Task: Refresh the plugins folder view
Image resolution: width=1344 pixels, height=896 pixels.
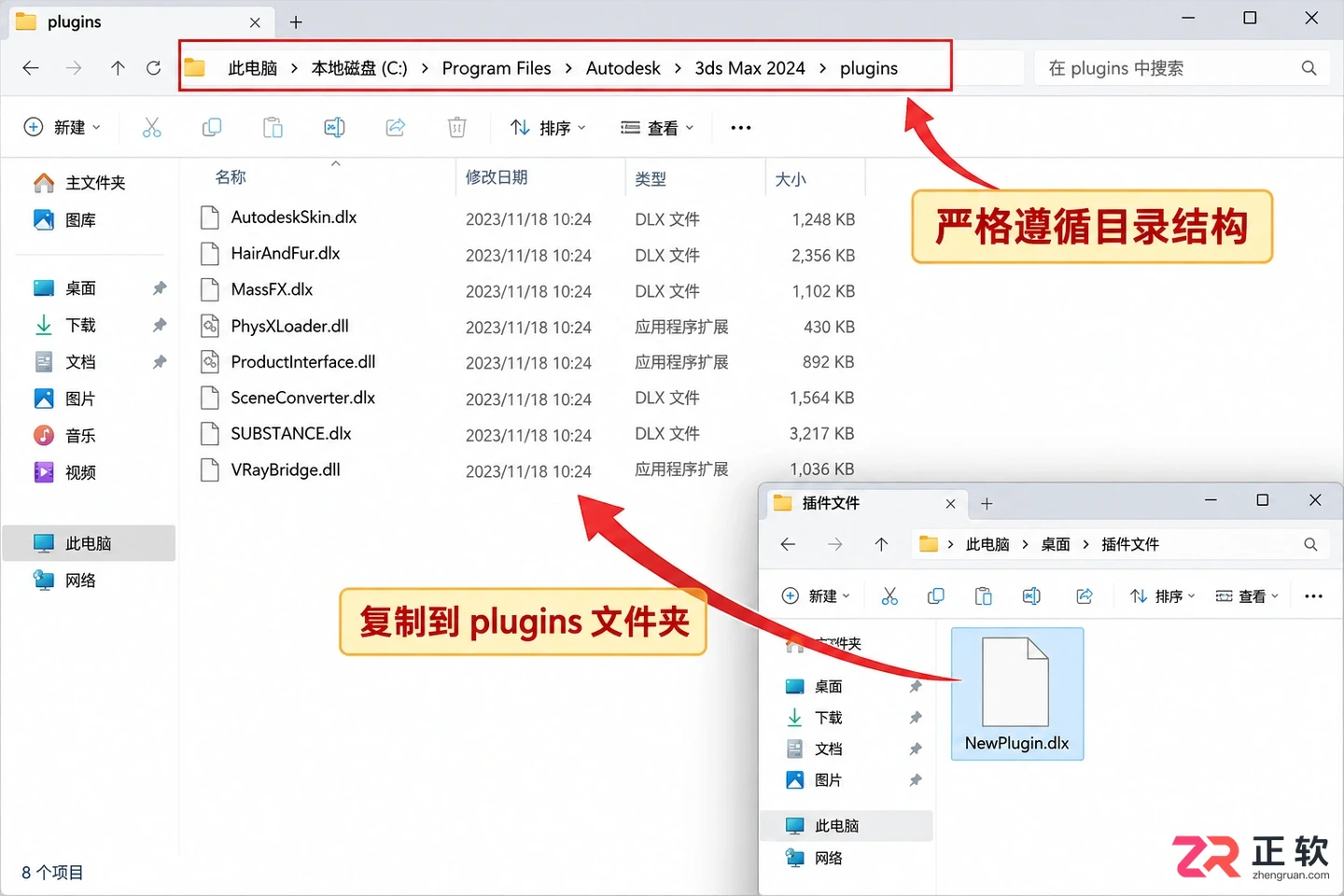Action: (154, 68)
